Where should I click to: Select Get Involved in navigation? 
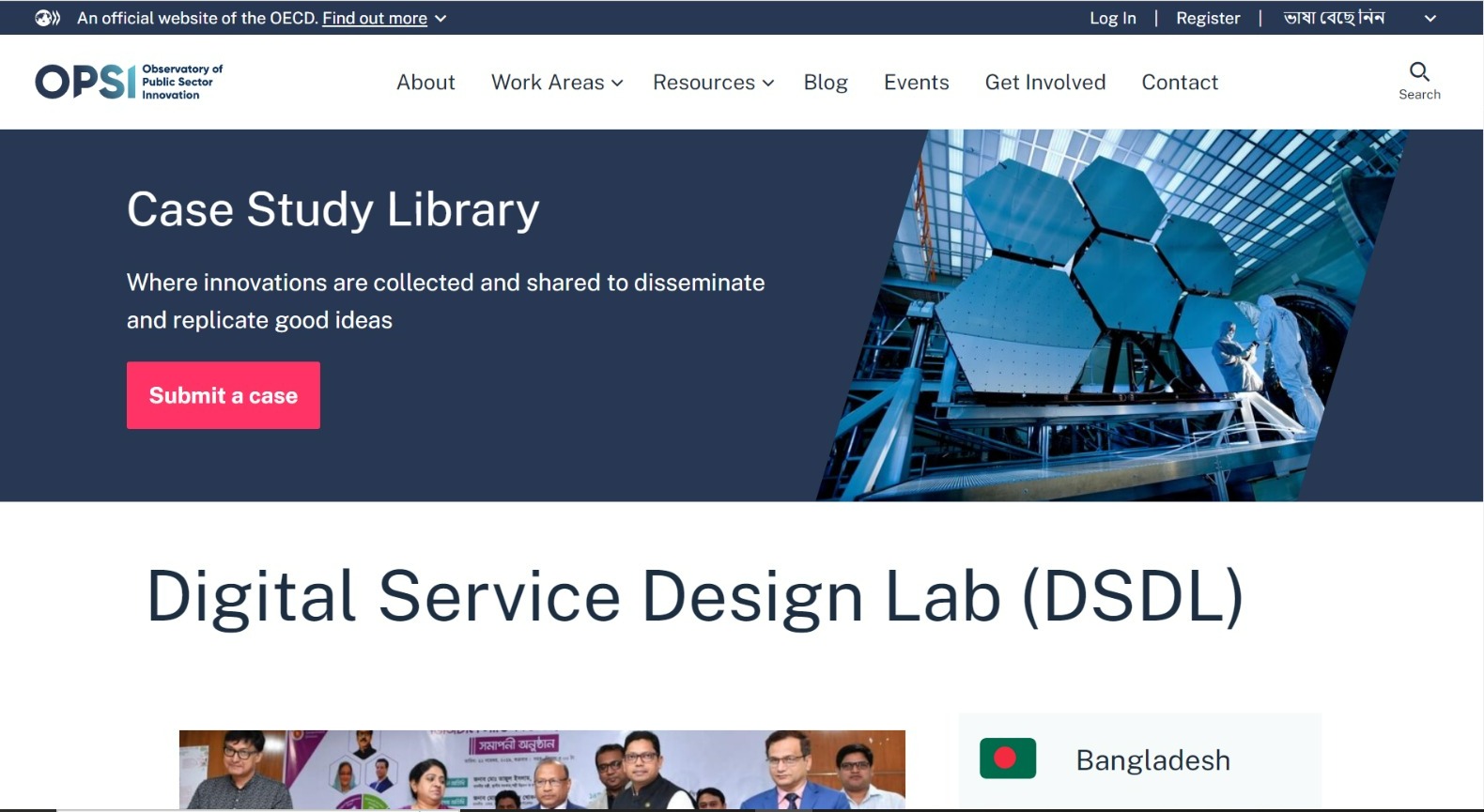tap(1045, 83)
